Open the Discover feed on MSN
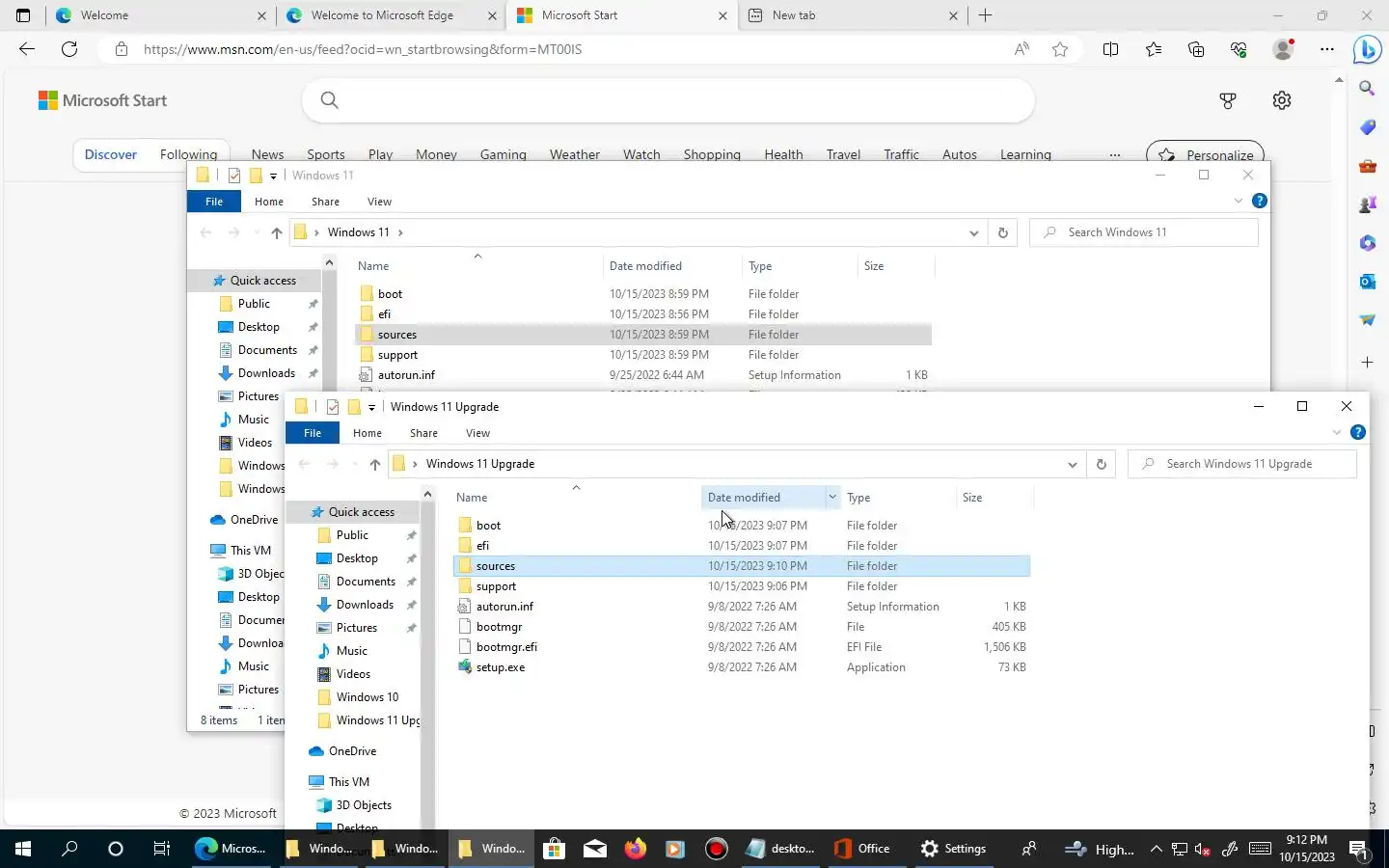Viewport: 1389px width, 868px height. tap(111, 154)
